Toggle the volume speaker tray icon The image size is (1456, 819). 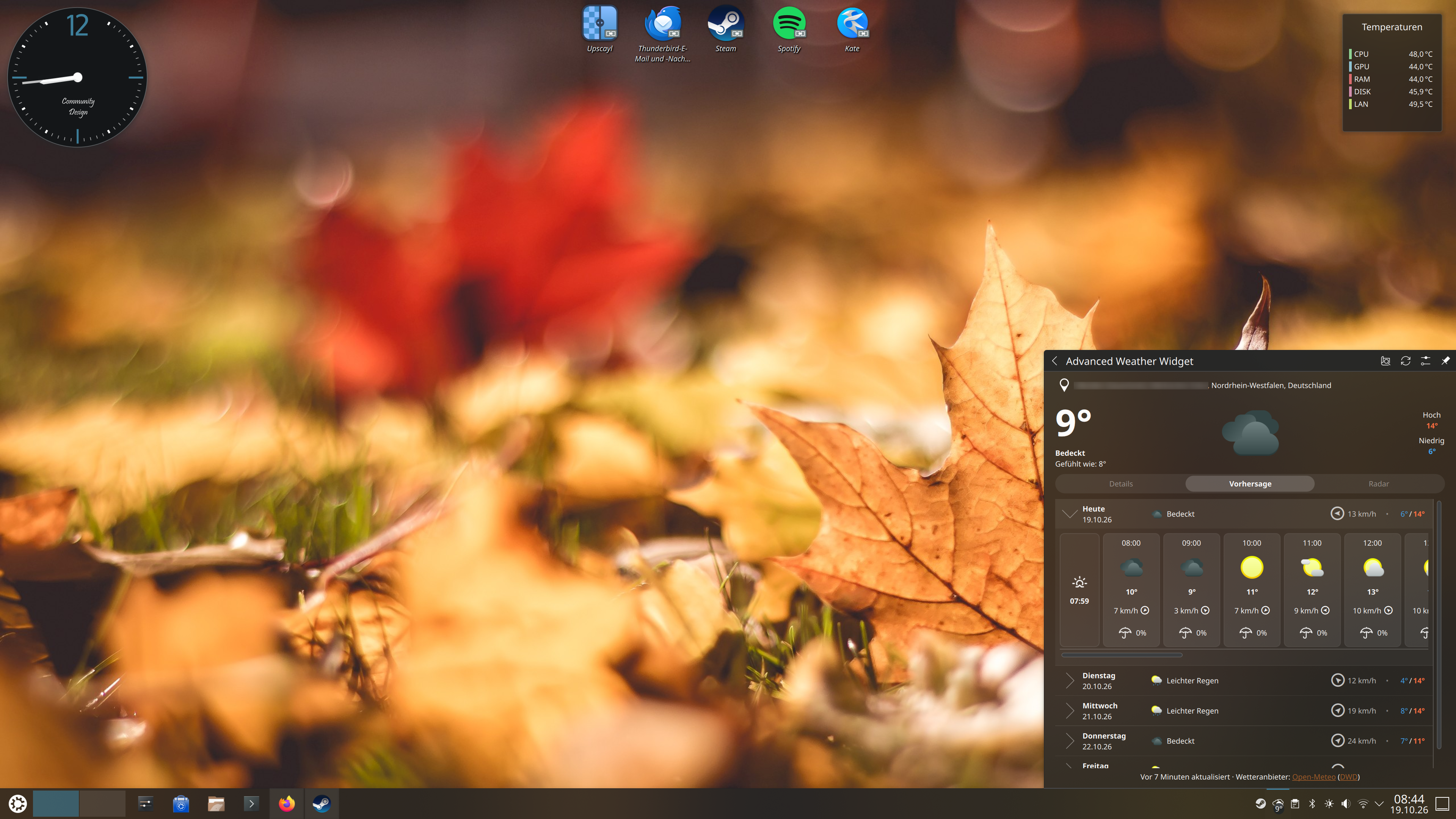pyautogui.click(x=1346, y=803)
